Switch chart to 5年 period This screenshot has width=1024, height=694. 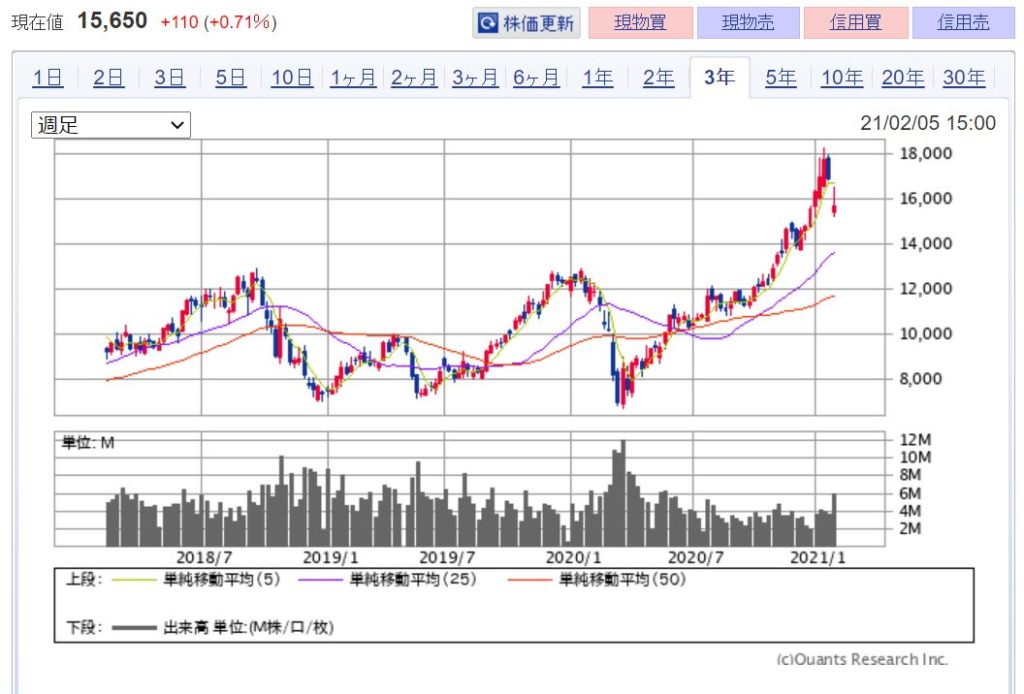click(780, 78)
